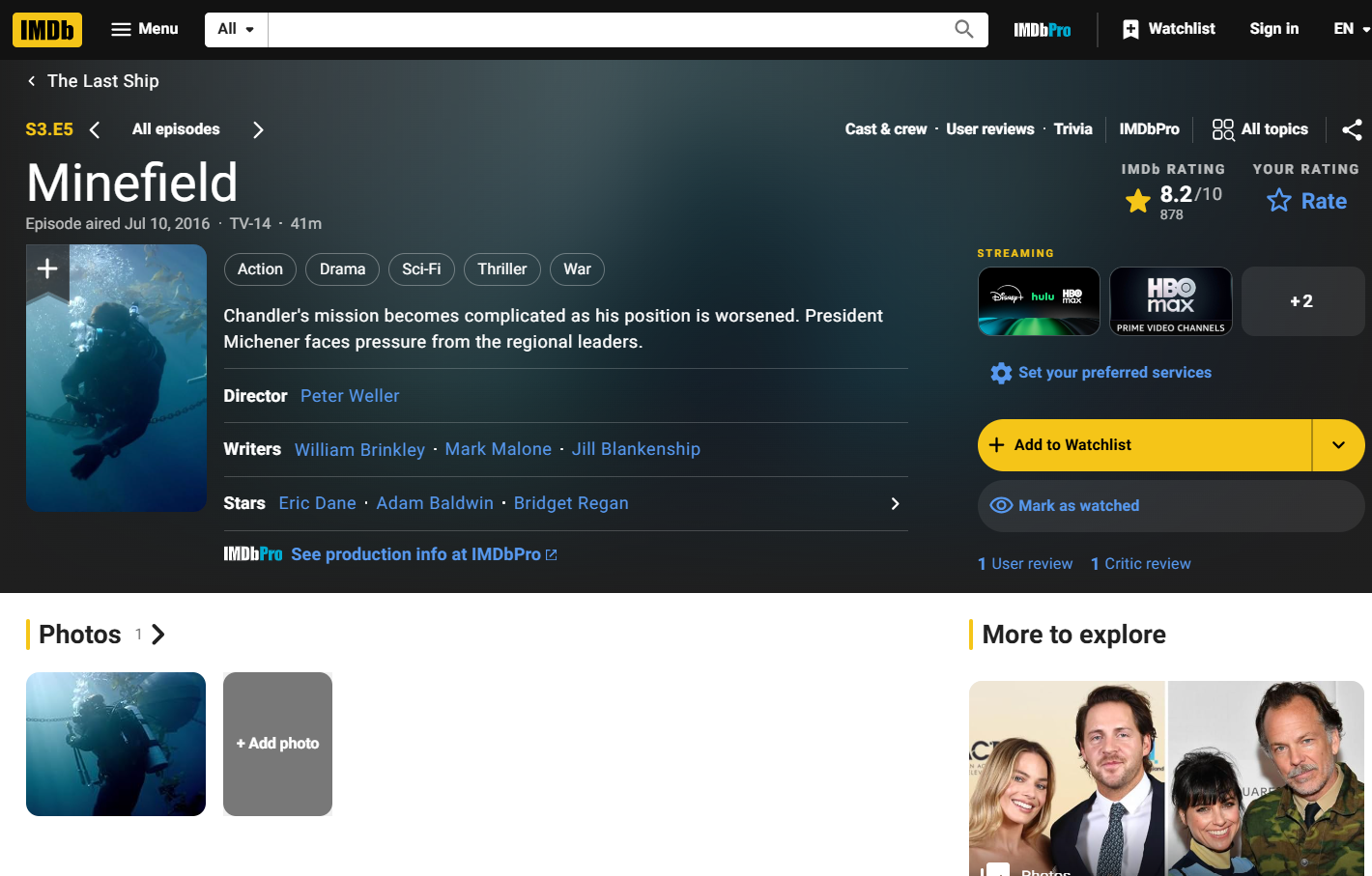Click the search input field
Screen dimensions: 1372x876
[x=609, y=29]
